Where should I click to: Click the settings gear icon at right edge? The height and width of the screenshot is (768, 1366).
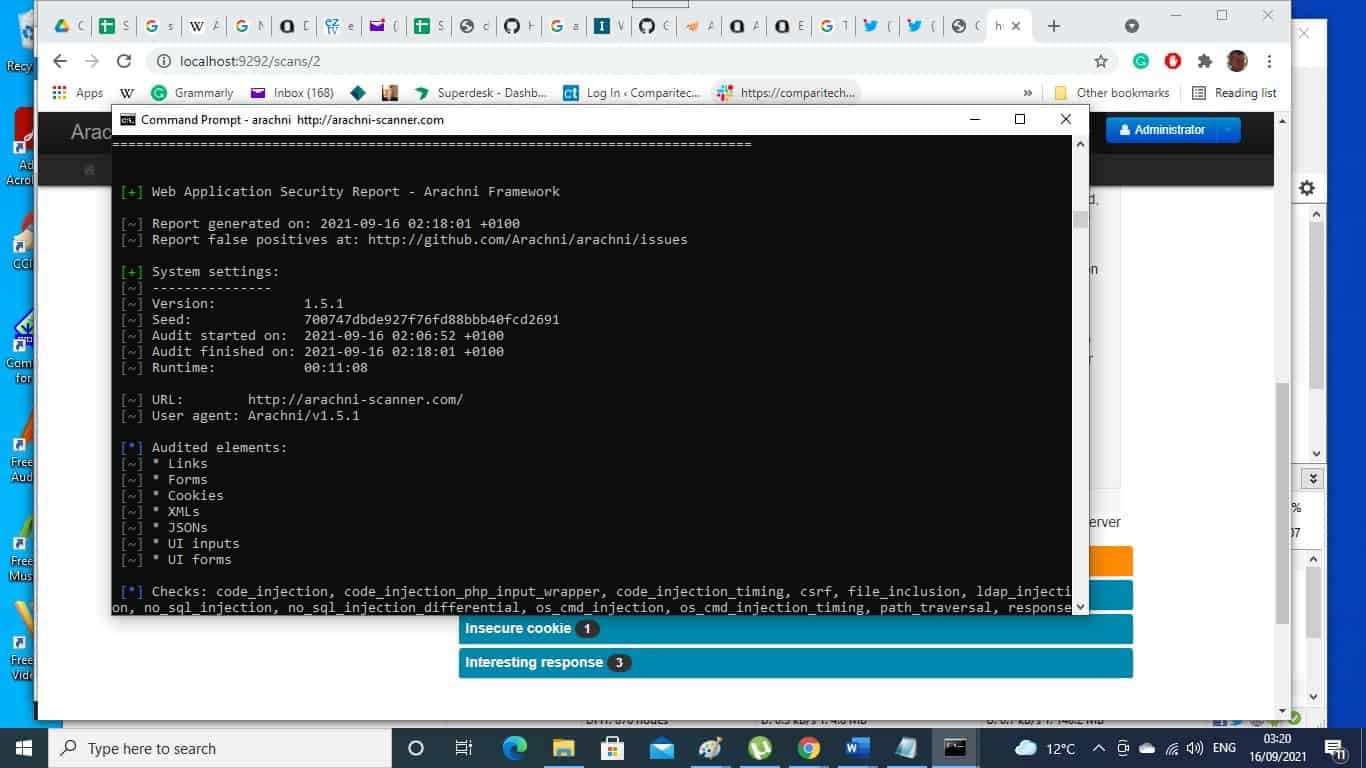coord(1306,188)
